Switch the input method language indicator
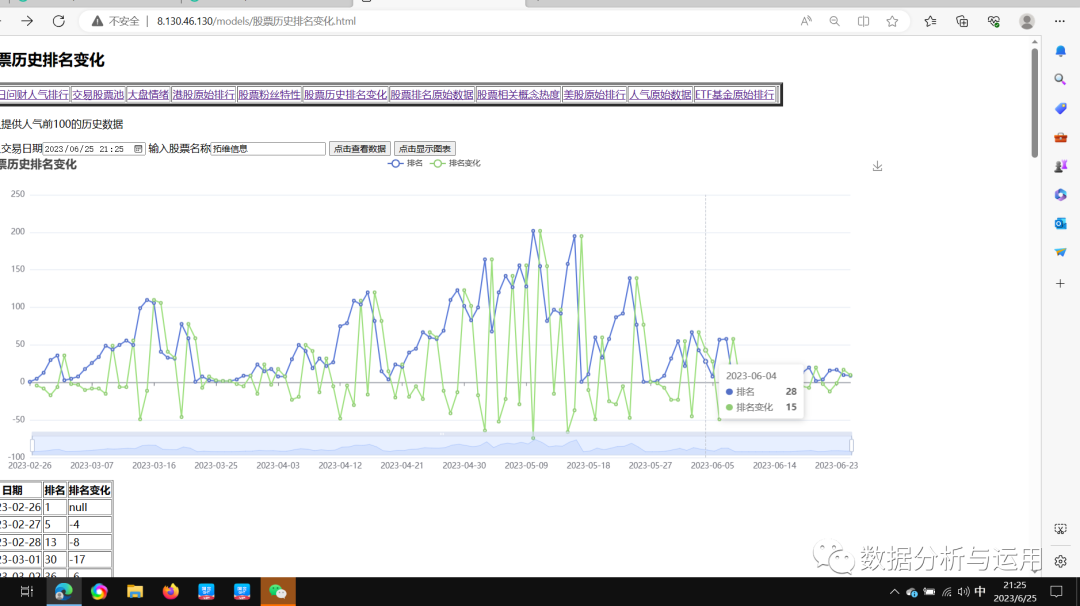1080x606 pixels. [980, 592]
